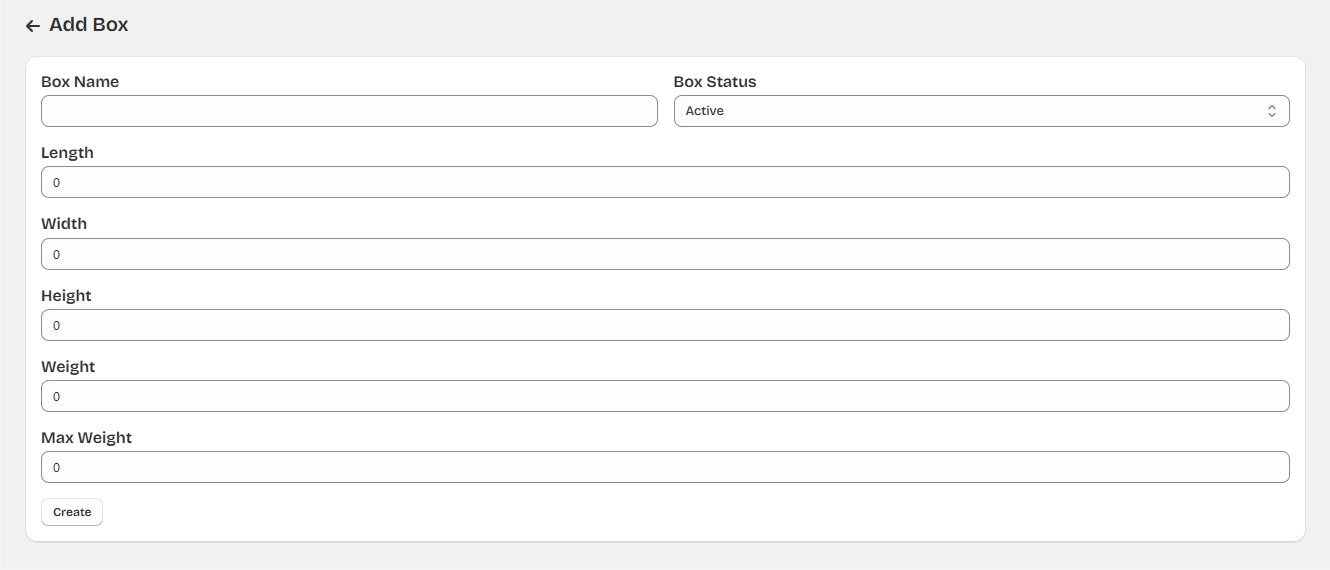
Task: Click the back arrow beside Add Box
Action: (33, 26)
